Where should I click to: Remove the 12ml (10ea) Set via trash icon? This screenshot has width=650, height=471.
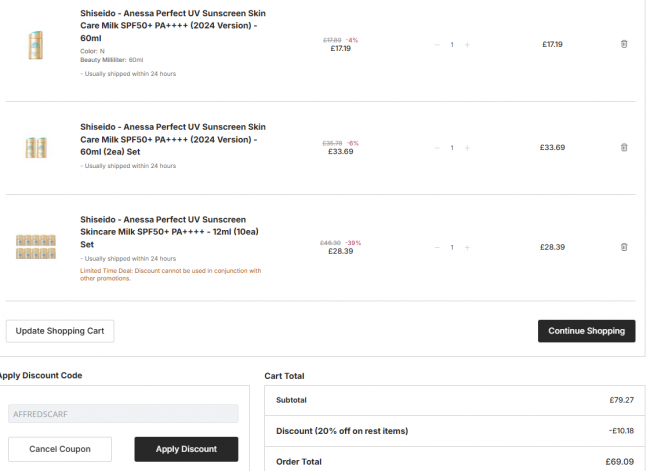624,247
